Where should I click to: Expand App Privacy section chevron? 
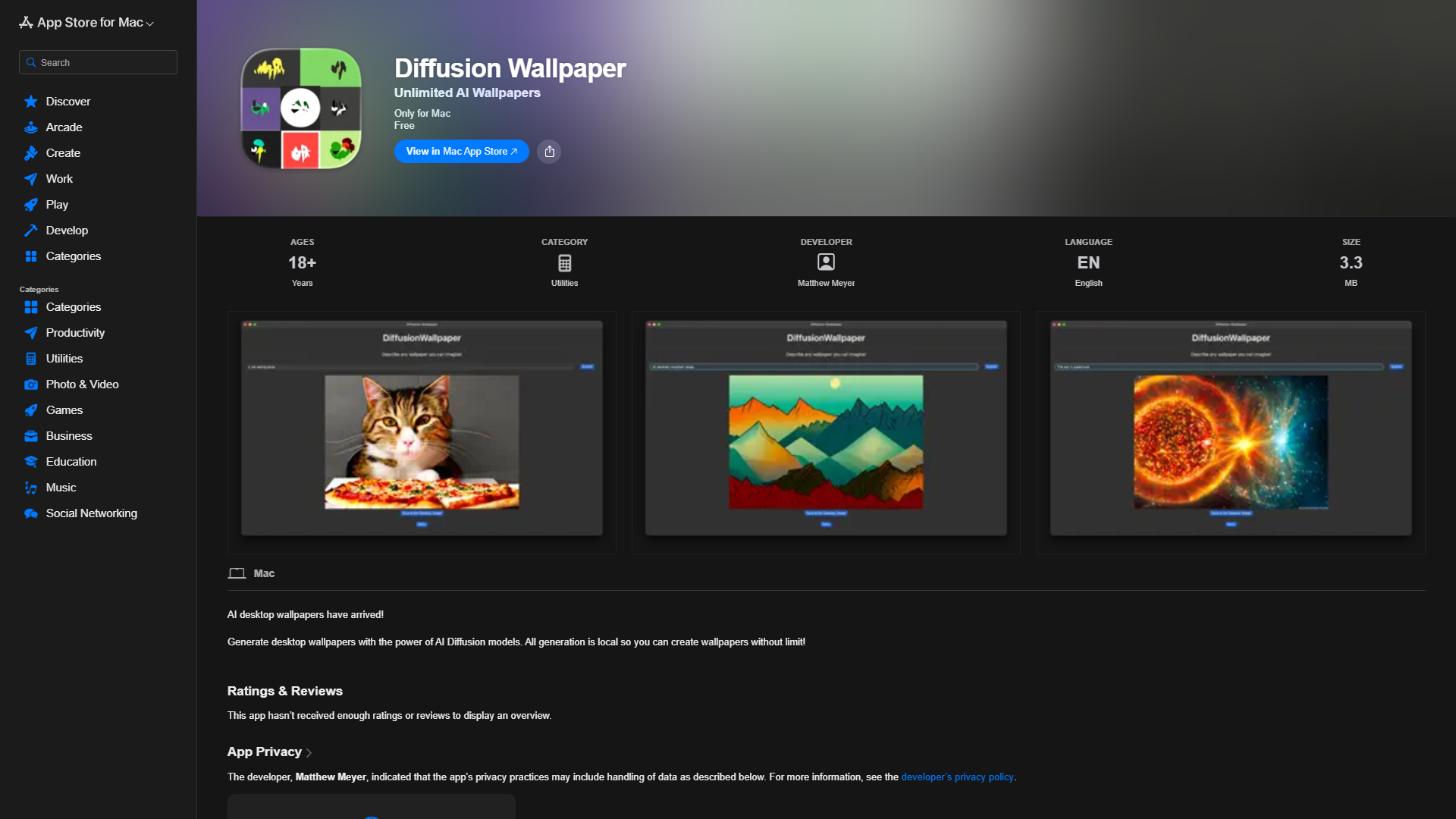pos(309,753)
